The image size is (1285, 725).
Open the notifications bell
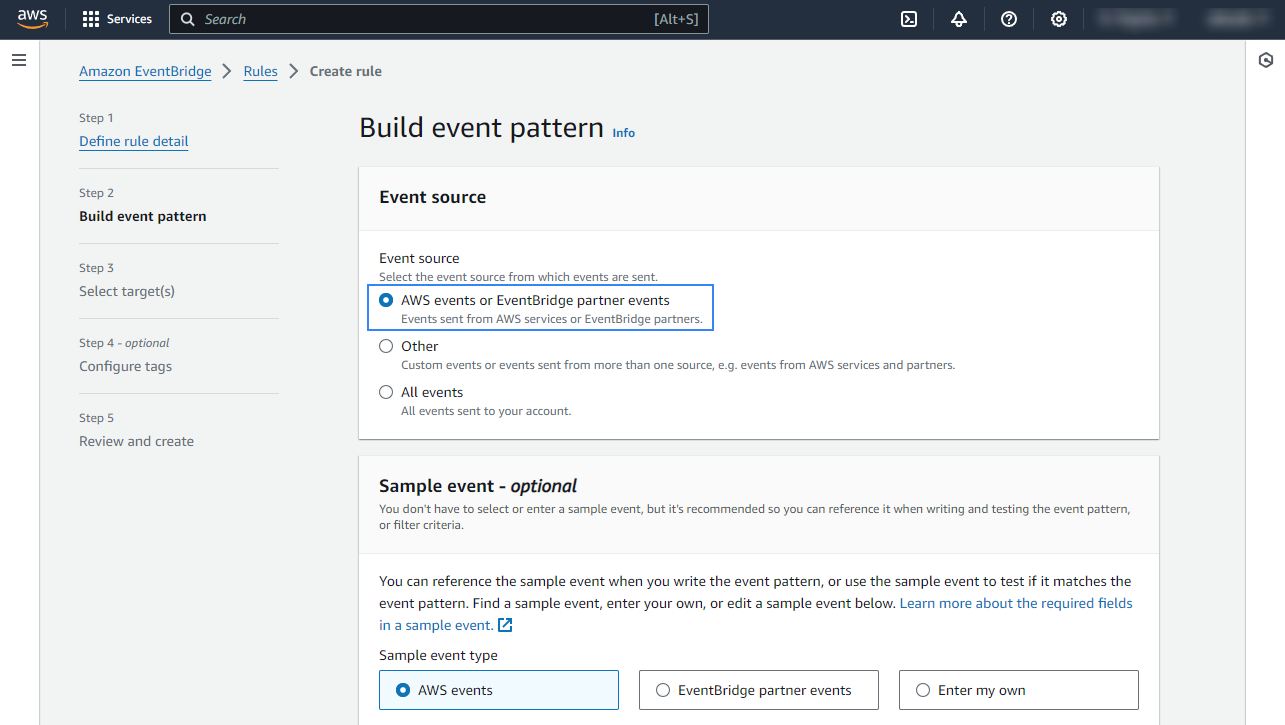pyautogui.click(x=959, y=19)
